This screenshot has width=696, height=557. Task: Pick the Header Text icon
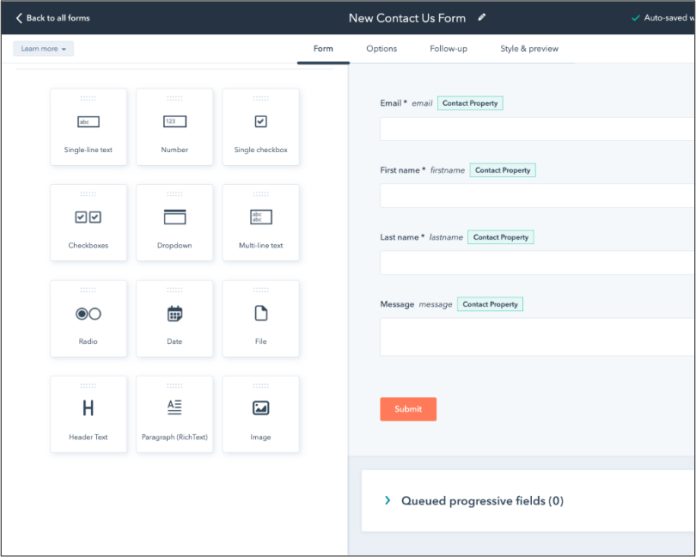click(x=88, y=408)
